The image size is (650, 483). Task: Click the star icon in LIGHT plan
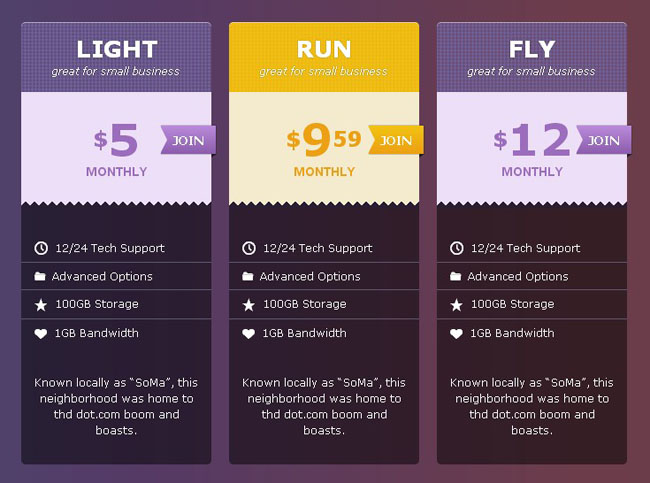coord(41,304)
